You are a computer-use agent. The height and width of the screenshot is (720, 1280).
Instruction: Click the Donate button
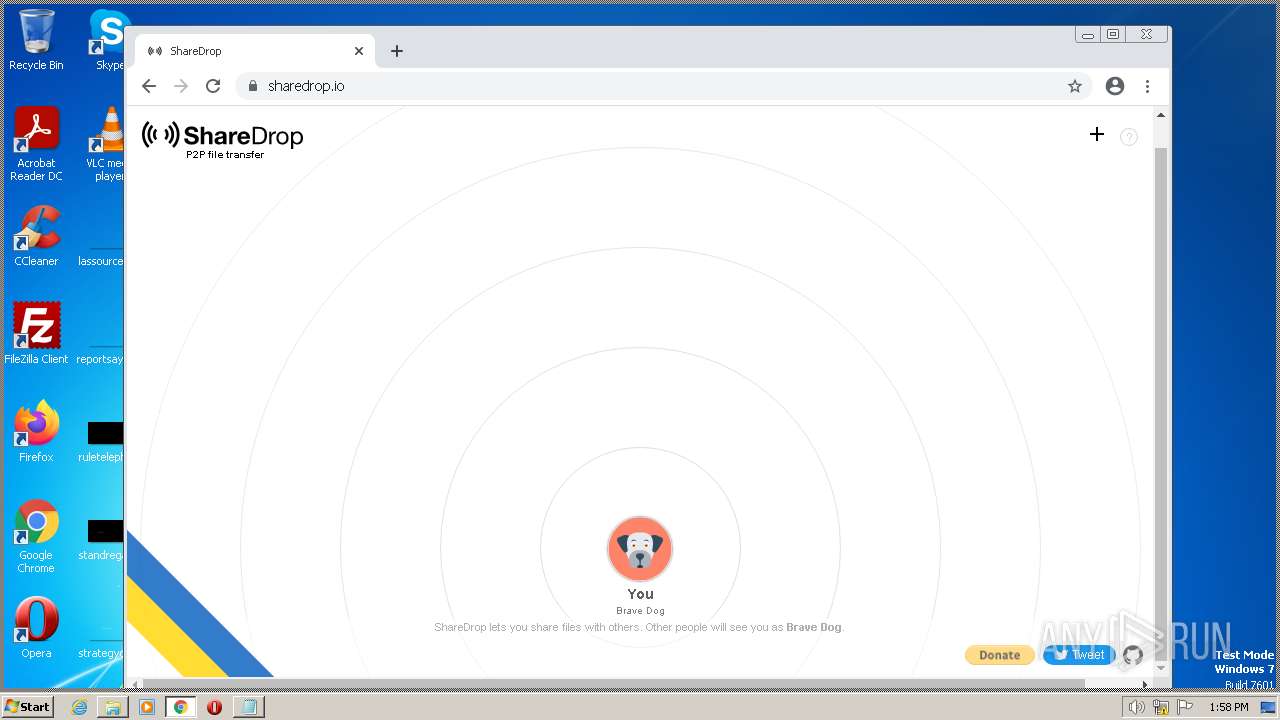coord(999,655)
